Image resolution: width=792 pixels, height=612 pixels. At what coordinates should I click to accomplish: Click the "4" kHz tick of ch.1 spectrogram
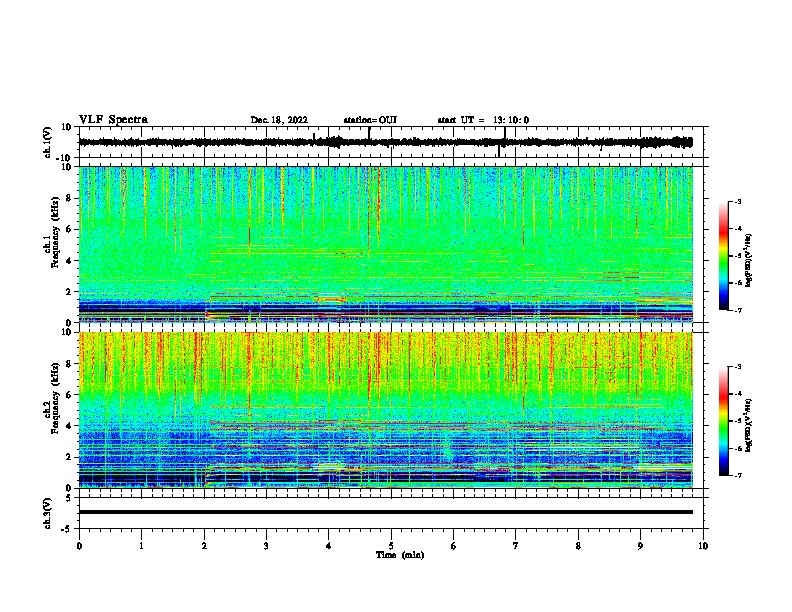pos(69,261)
